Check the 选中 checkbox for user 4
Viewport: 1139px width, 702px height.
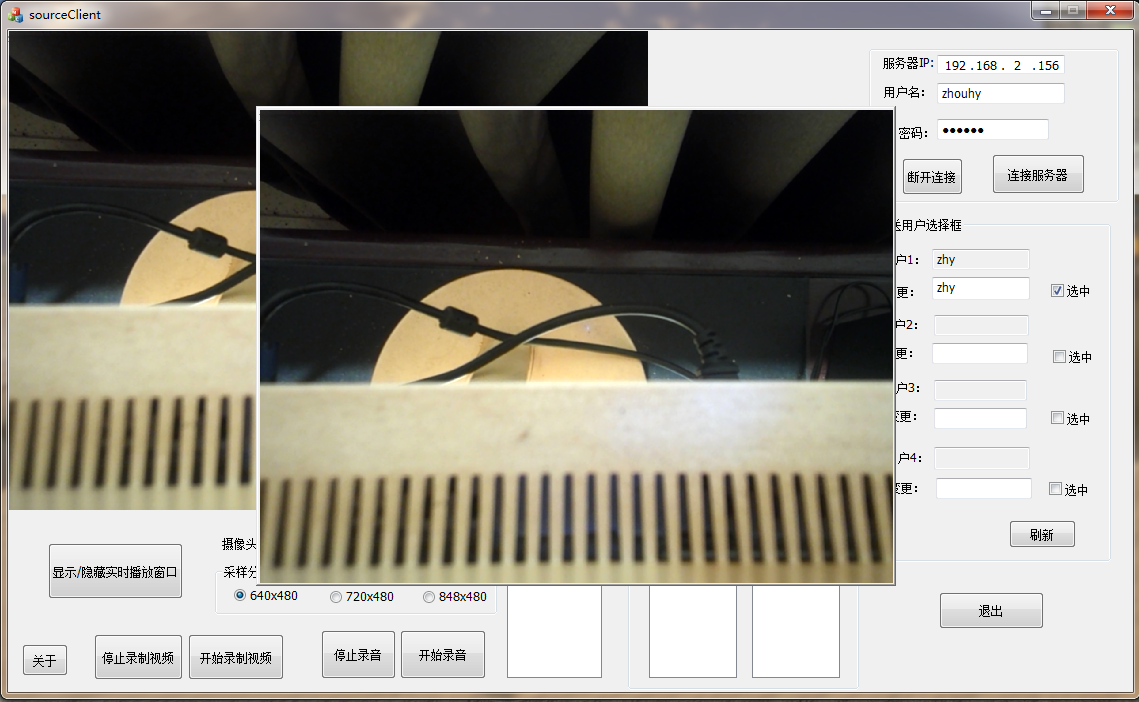click(1055, 489)
